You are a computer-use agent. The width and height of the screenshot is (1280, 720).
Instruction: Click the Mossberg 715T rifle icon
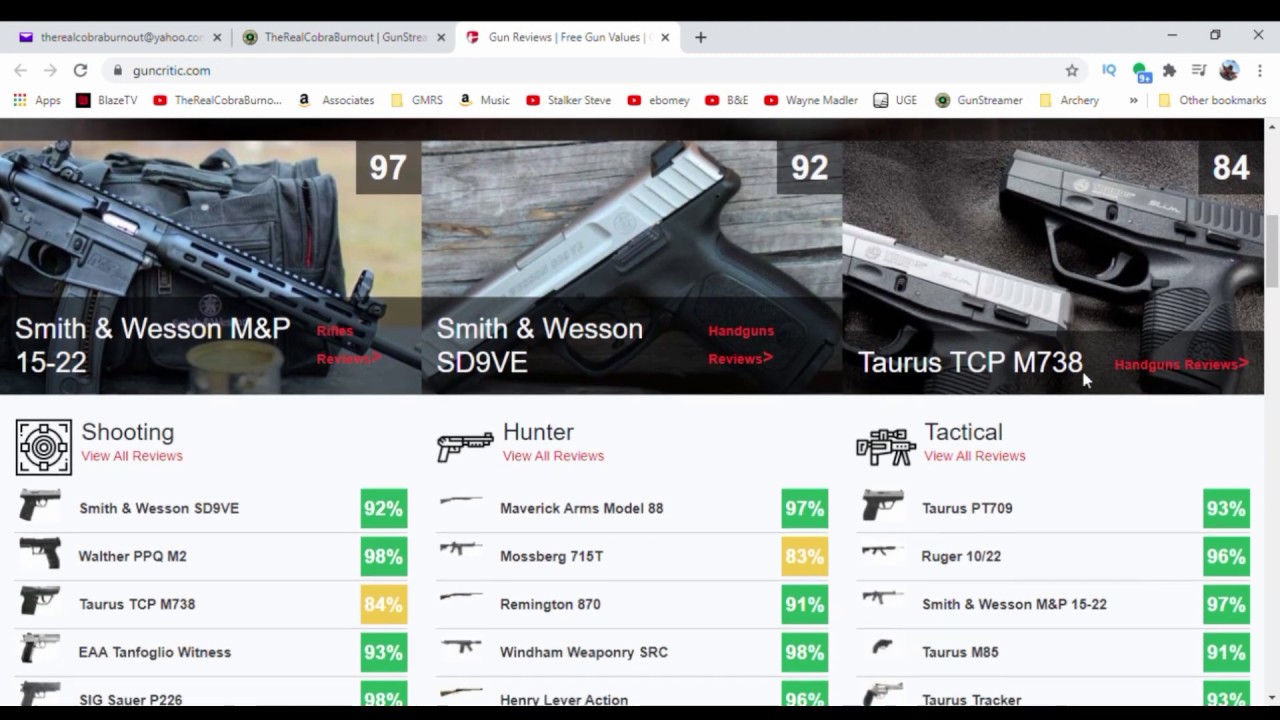coord(461,548)
